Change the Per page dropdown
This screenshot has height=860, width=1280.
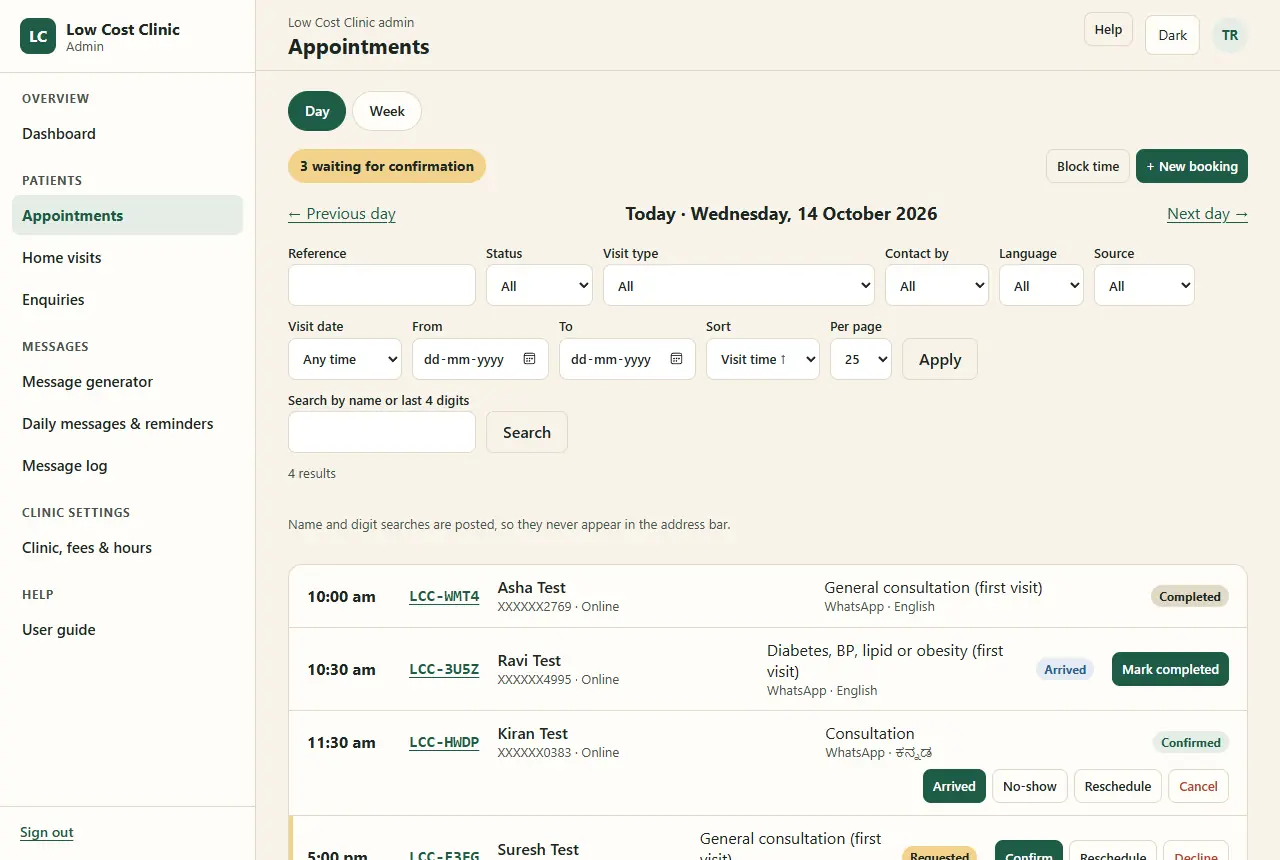tap(861, 359)
